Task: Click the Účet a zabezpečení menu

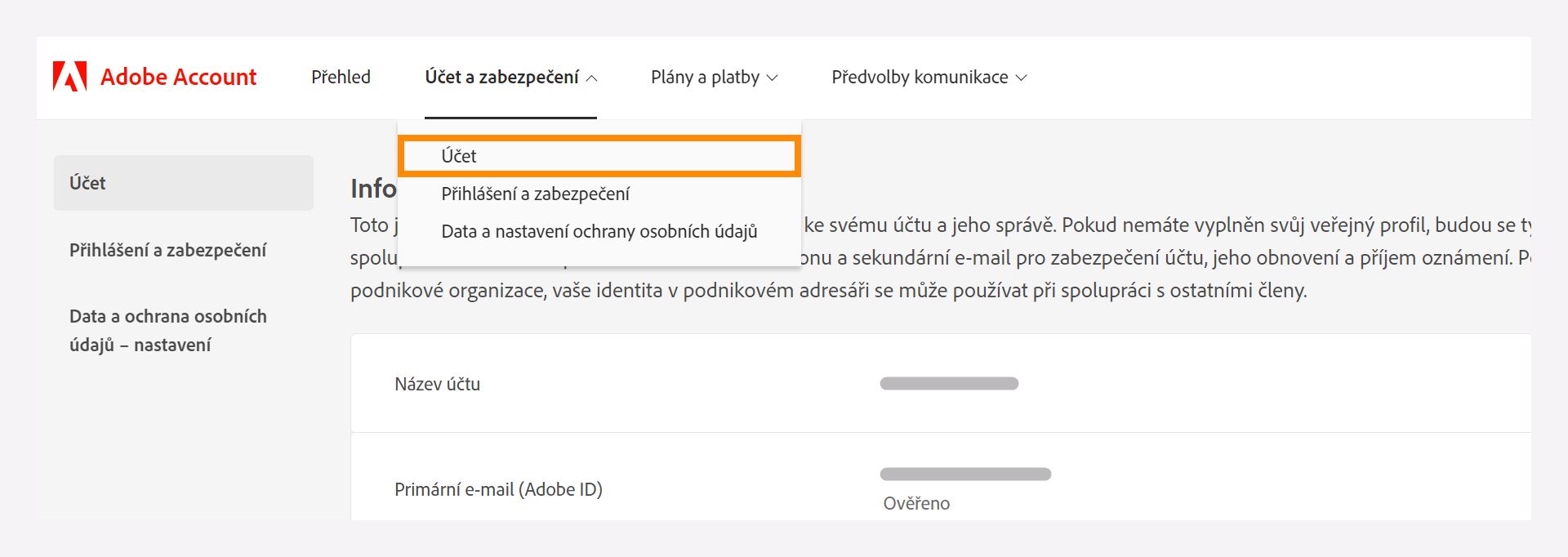Action: [x=501, y=77]
